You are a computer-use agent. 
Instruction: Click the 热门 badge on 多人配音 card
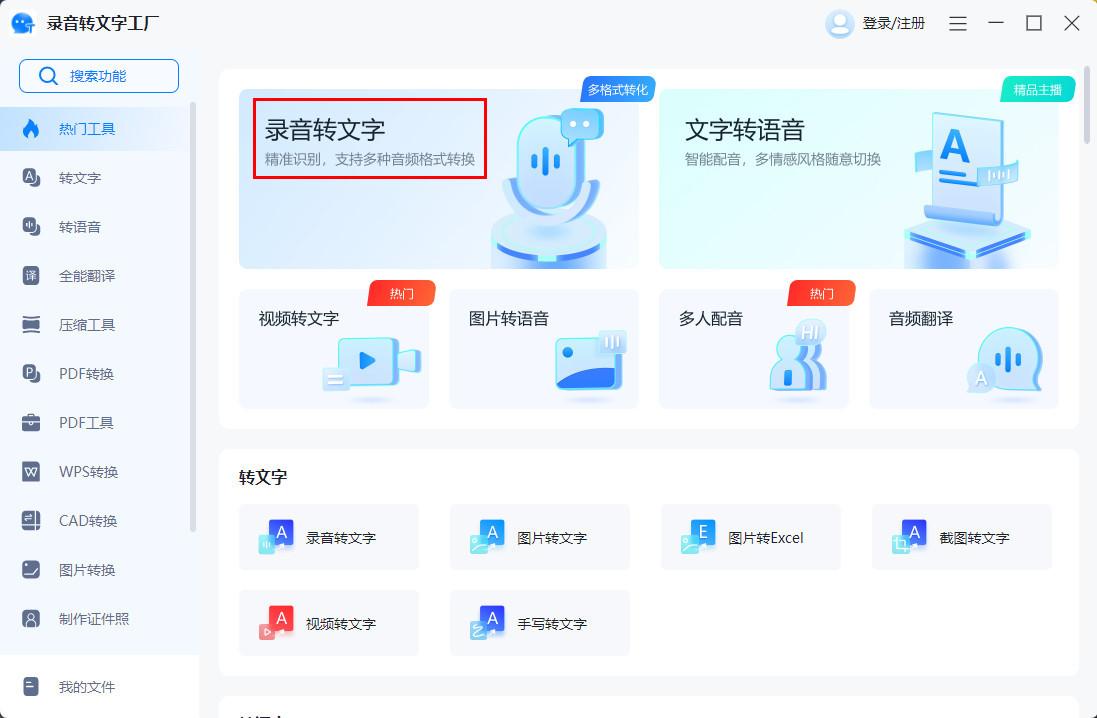[x=821, y=293]
